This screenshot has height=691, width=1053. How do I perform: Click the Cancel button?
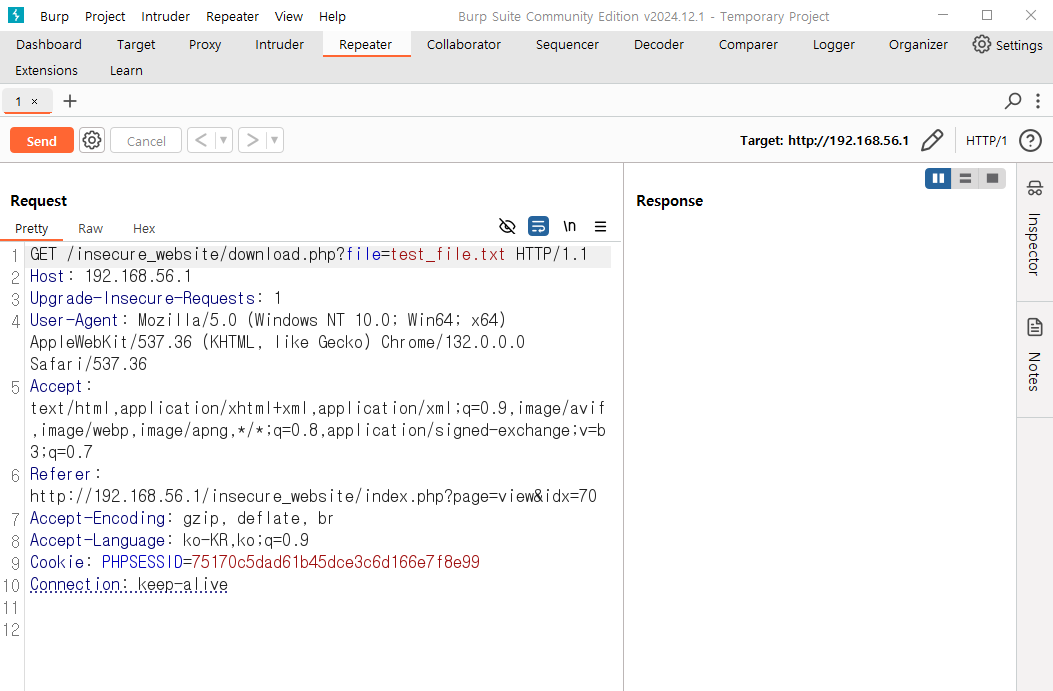146,140
